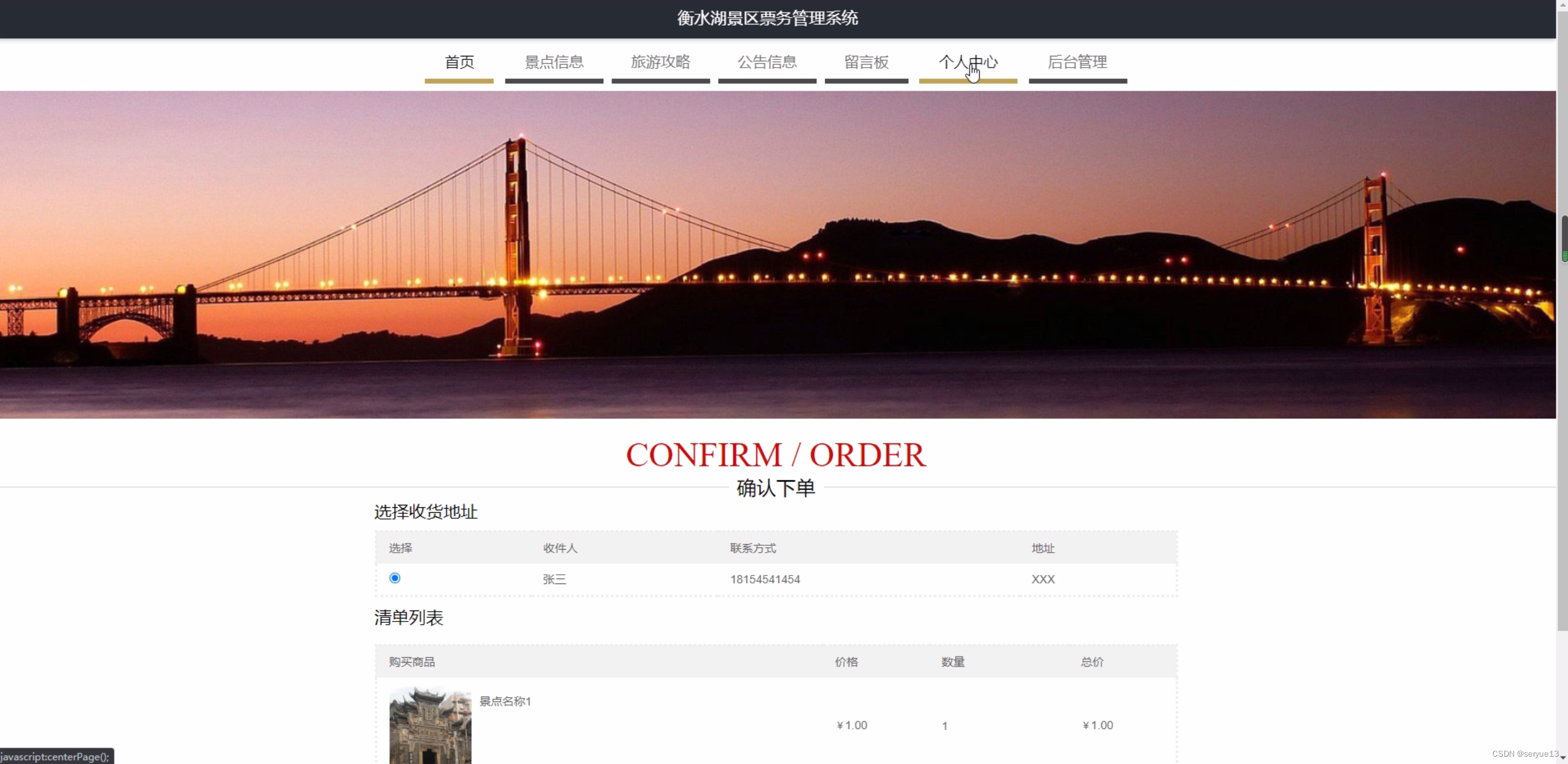
Task: Go to 景点信息 navigation tab
Action: (553, 62)
